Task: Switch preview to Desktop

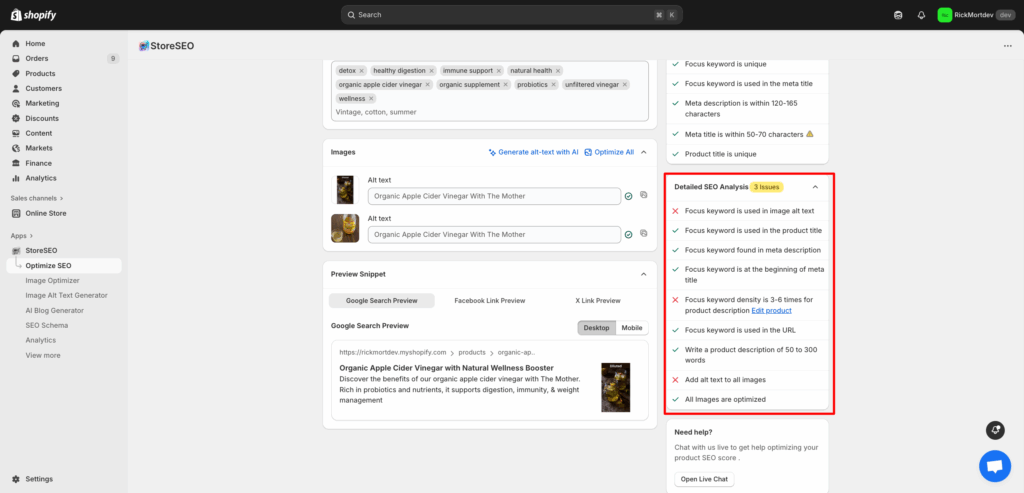Action: pyautogui.click(x=596, y=328)
